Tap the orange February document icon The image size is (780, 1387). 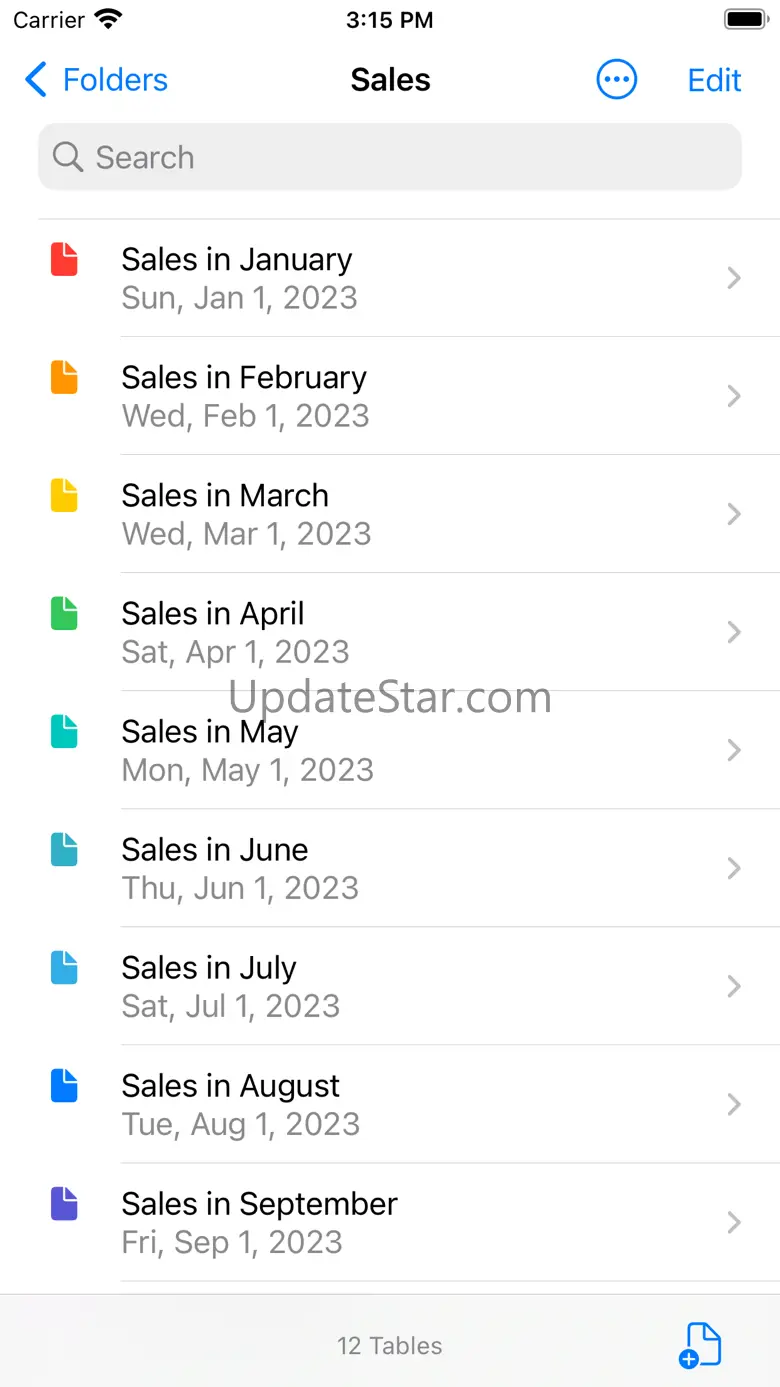[x=64, y=378]
